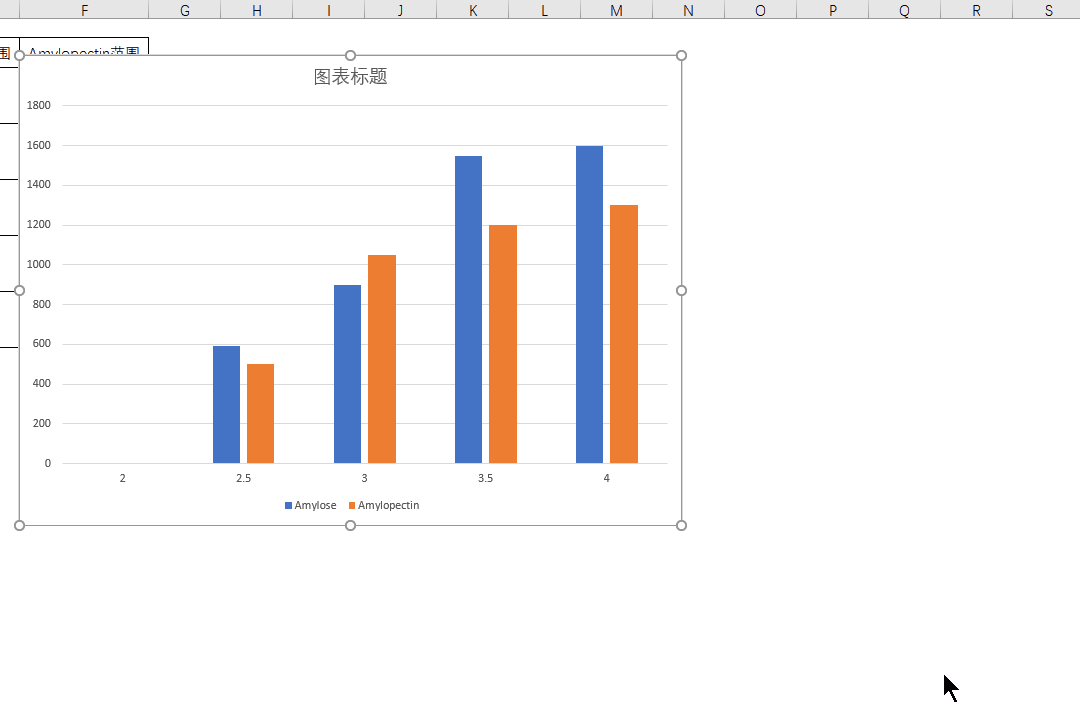1080x720 pixels.
Task: Select the orange Amylopectin bar at 4
Action: coord(624,334)
